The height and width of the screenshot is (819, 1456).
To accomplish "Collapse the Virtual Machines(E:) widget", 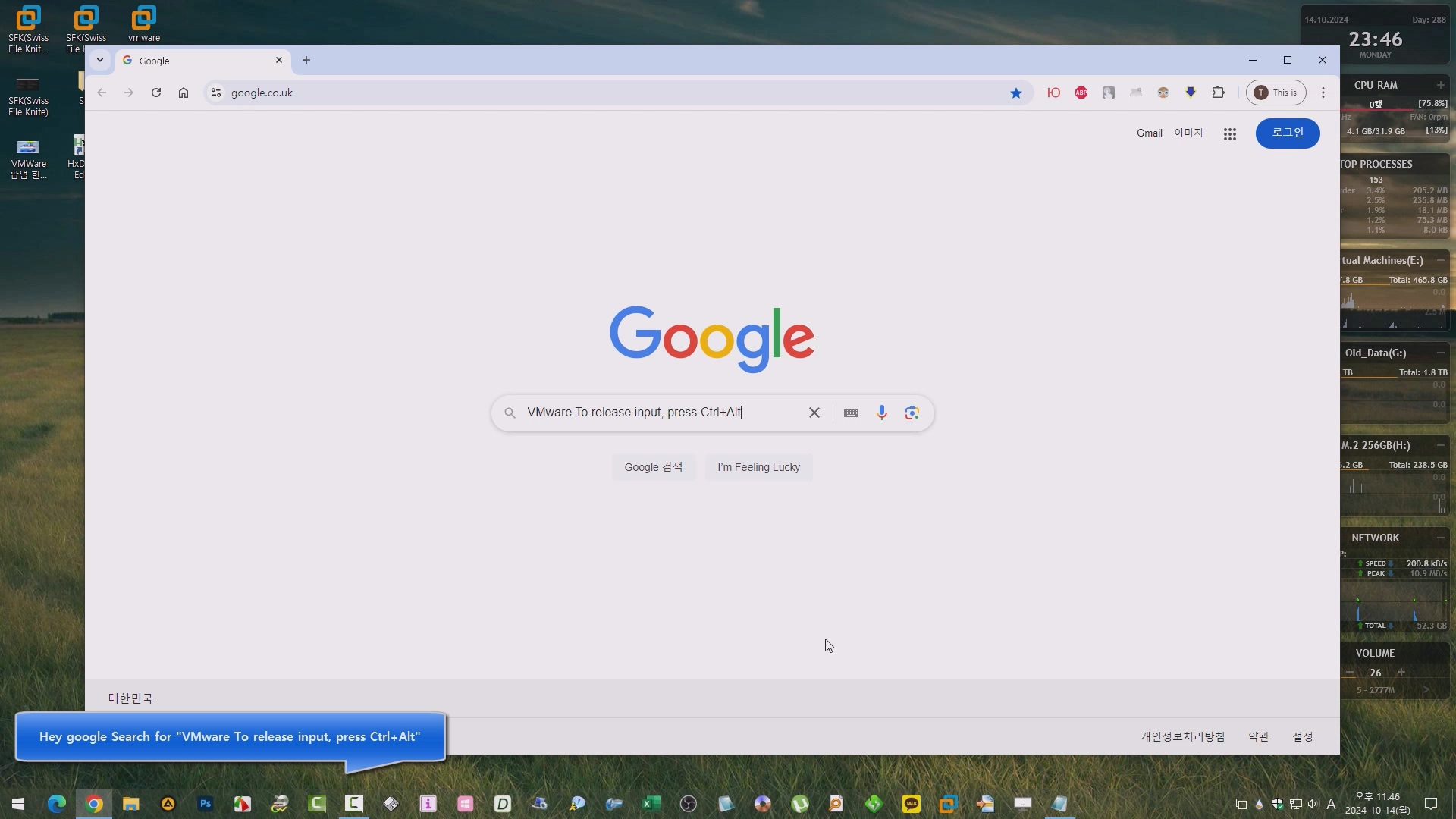I will (x=1440, y=260).
